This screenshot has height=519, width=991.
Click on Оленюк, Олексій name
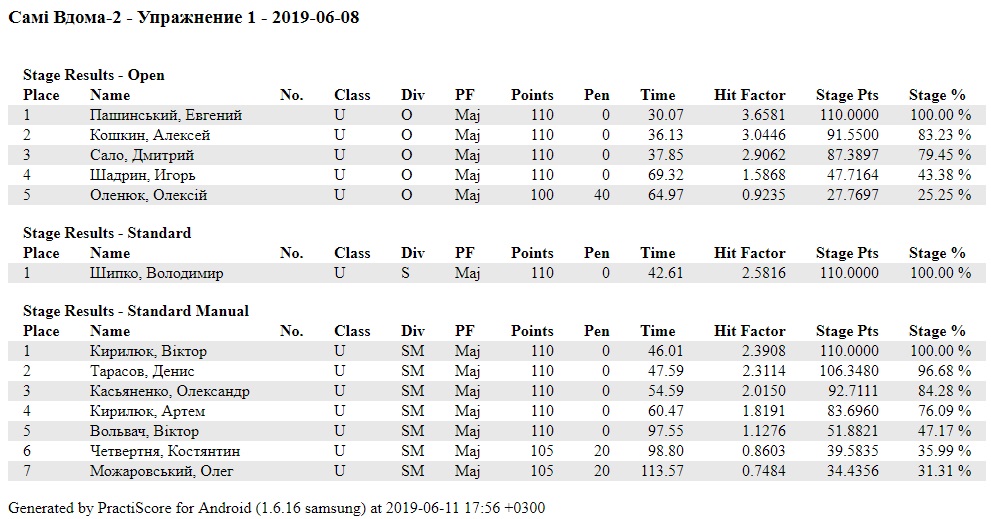click(x=148, y=195)
